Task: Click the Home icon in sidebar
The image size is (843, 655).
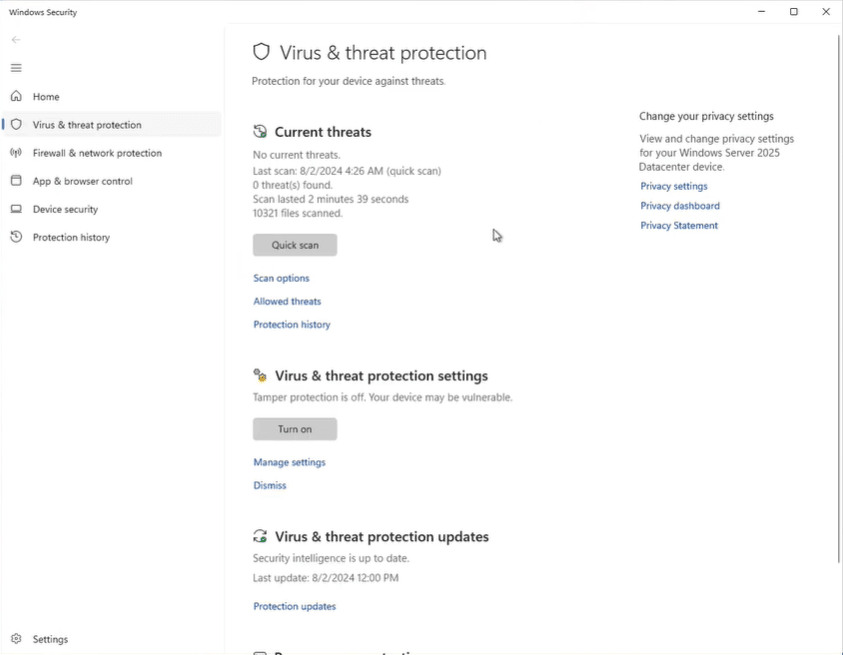Action: click(x=16, y=97)
